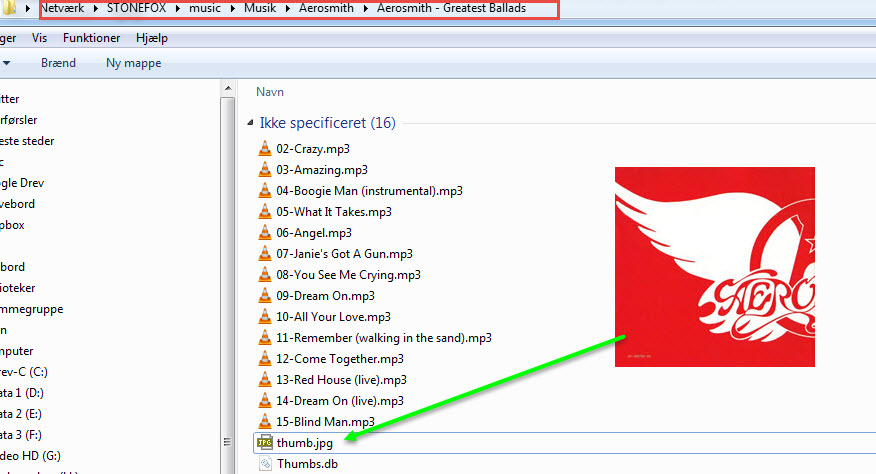
Task: Go to the Aerosmith folder breadcrumb
Action: [326, 8]
